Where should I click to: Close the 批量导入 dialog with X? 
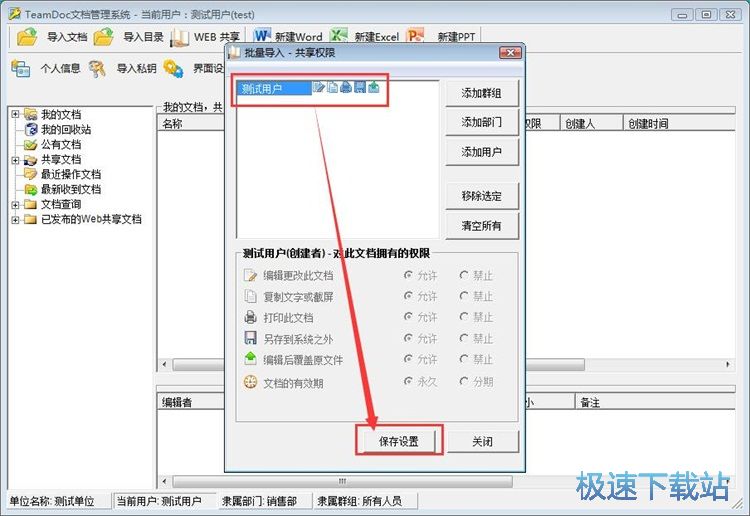pos(510,53)
